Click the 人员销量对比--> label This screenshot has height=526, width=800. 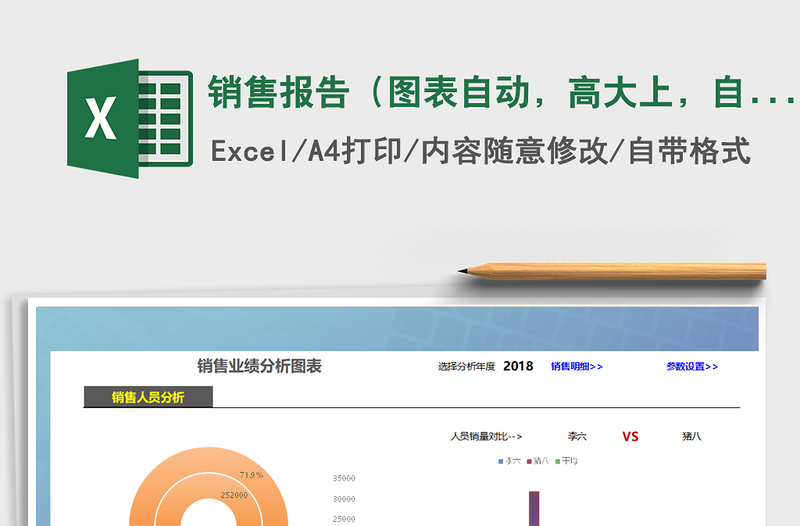point(486,436)
